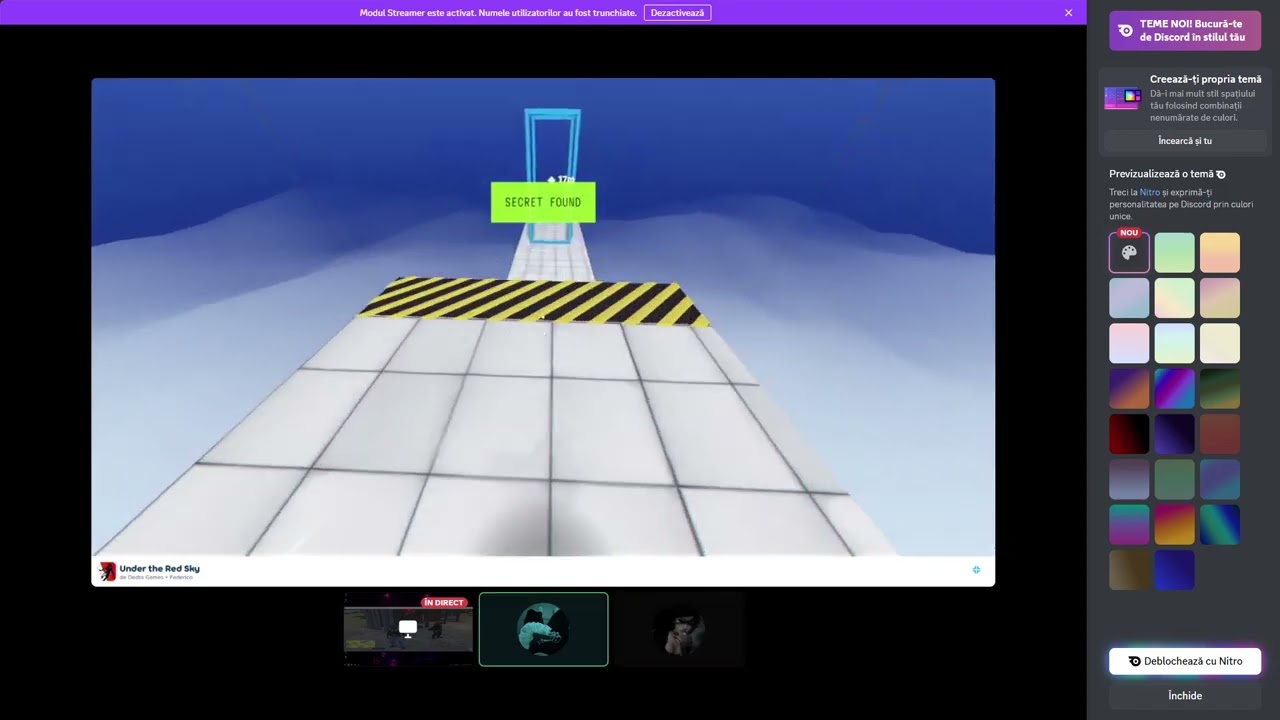
Task: Select the gray-lavender gradient theme swatch
Action: [x=1129, y=479]
